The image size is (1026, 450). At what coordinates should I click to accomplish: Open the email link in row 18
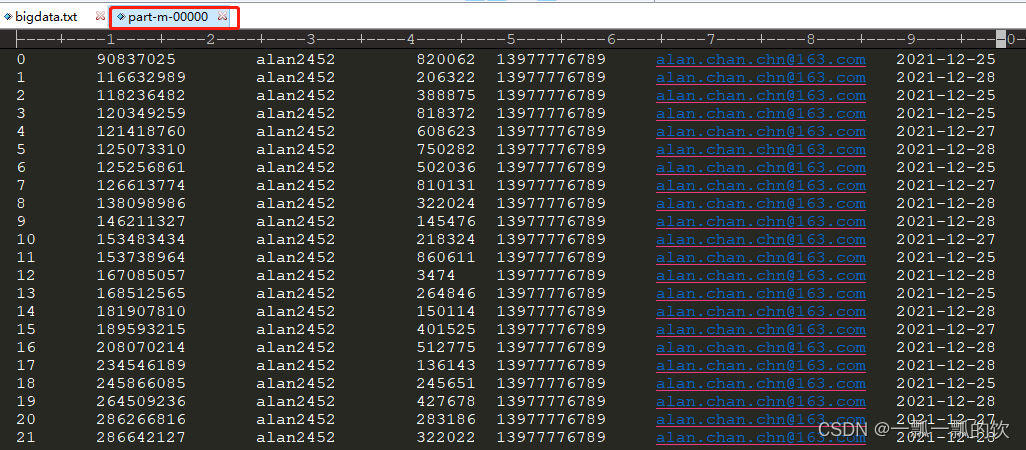click(761, 383)
